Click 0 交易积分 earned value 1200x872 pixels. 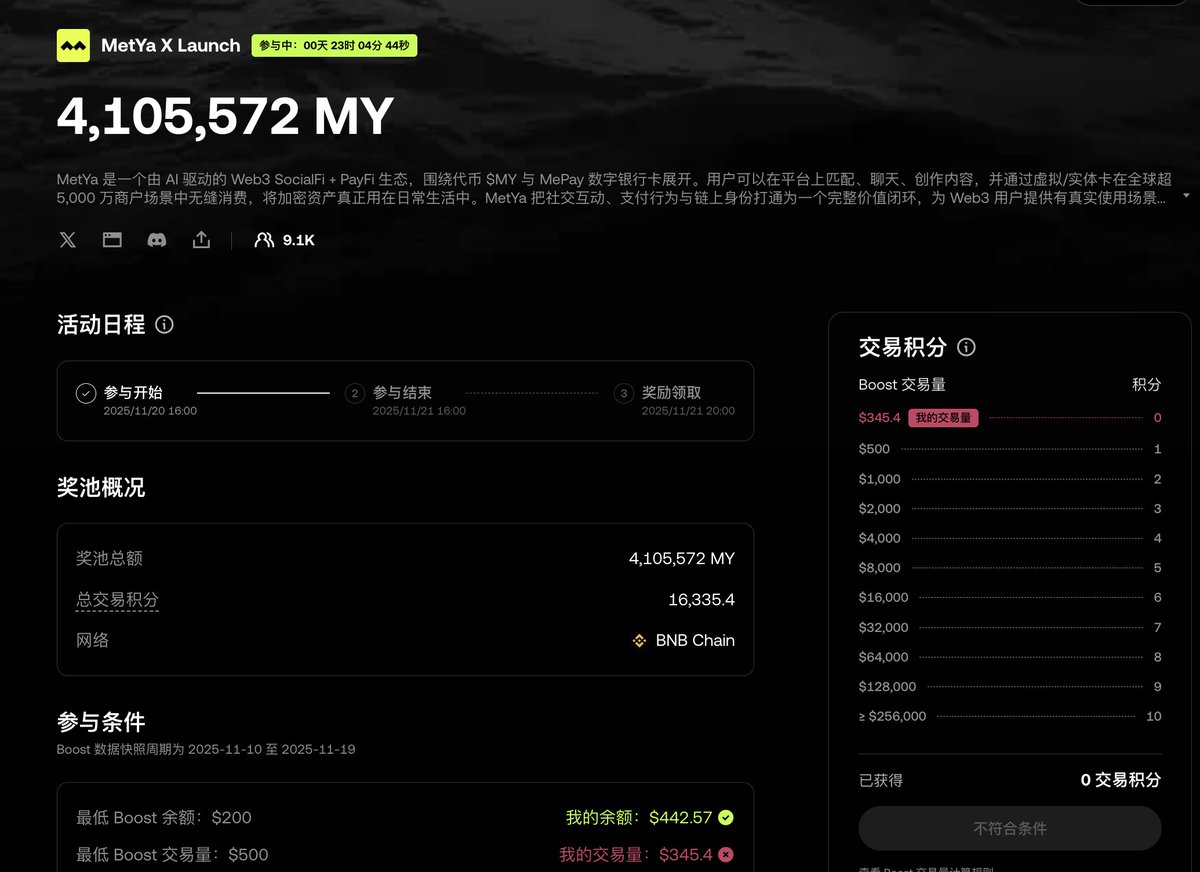[x=1121, y=780]
